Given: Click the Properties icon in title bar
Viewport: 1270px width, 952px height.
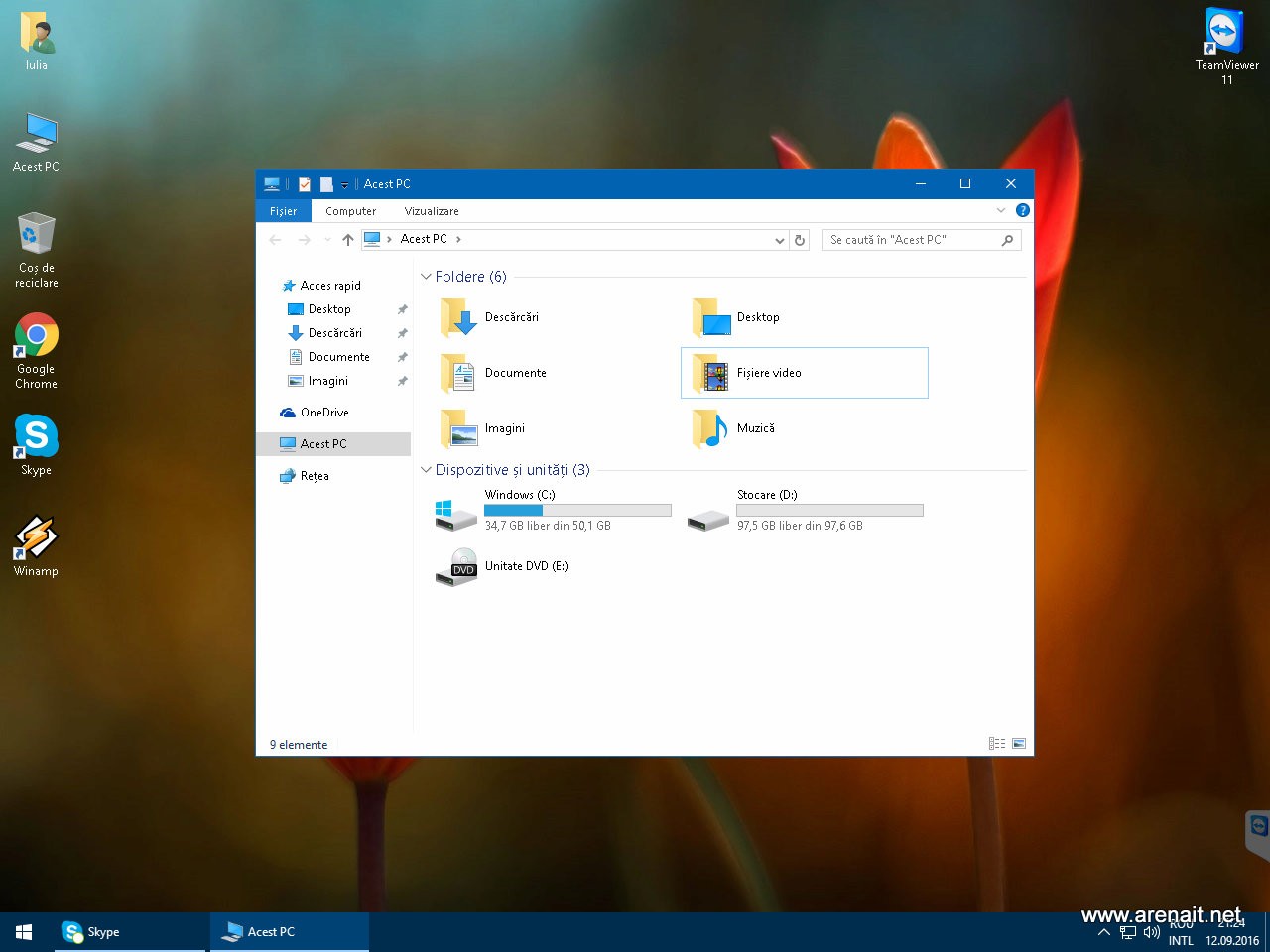Looking at the screenshot, I should click(x=305, y=184).
